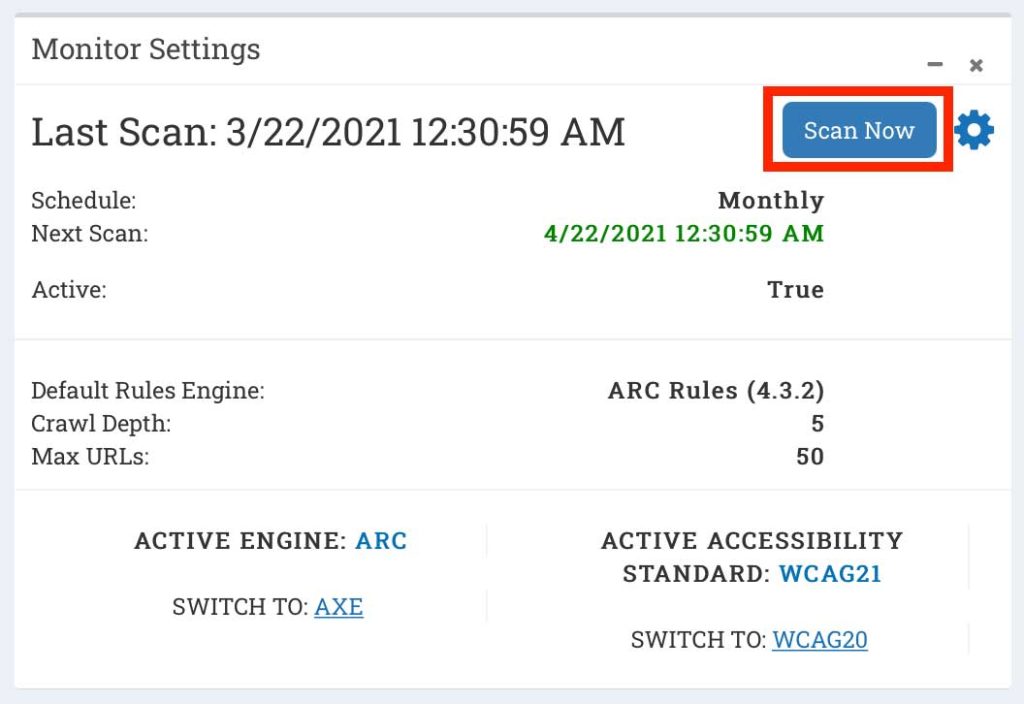Click the Default Rules Engine label

148,391
